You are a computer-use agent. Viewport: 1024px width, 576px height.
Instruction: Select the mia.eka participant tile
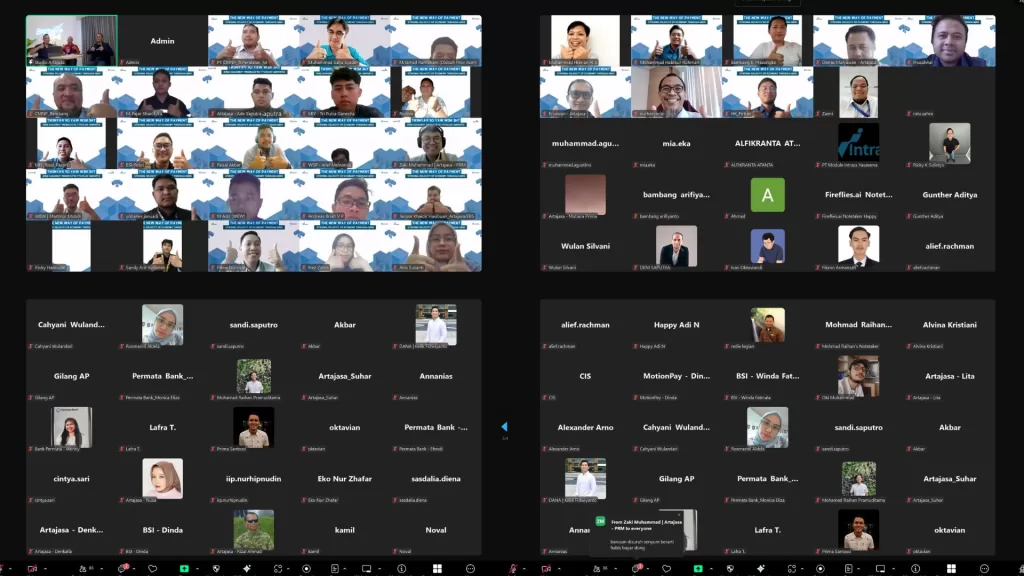676,143
